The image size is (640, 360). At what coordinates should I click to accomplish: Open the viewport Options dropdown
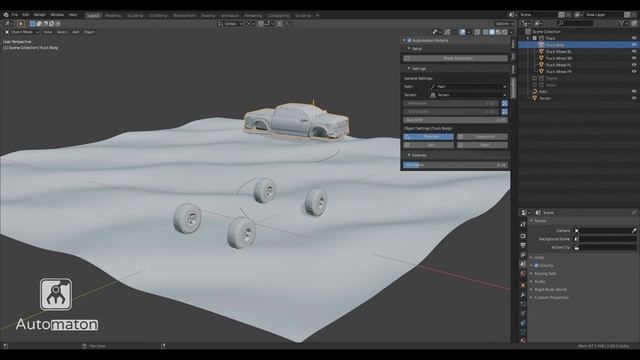tap(504, 24)
